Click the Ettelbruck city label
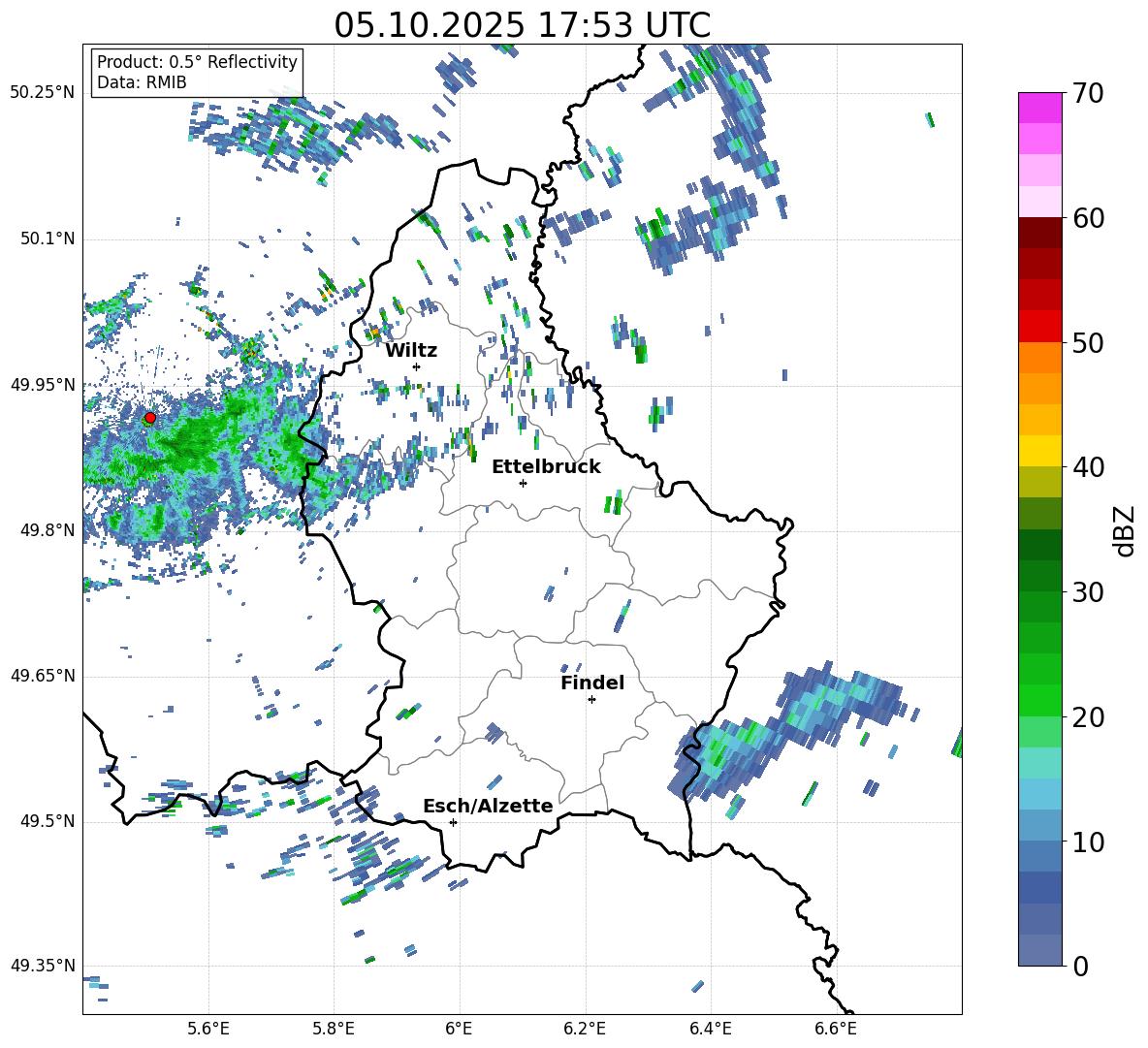This screenshot has height=1048, width=1148. point(546,467)
